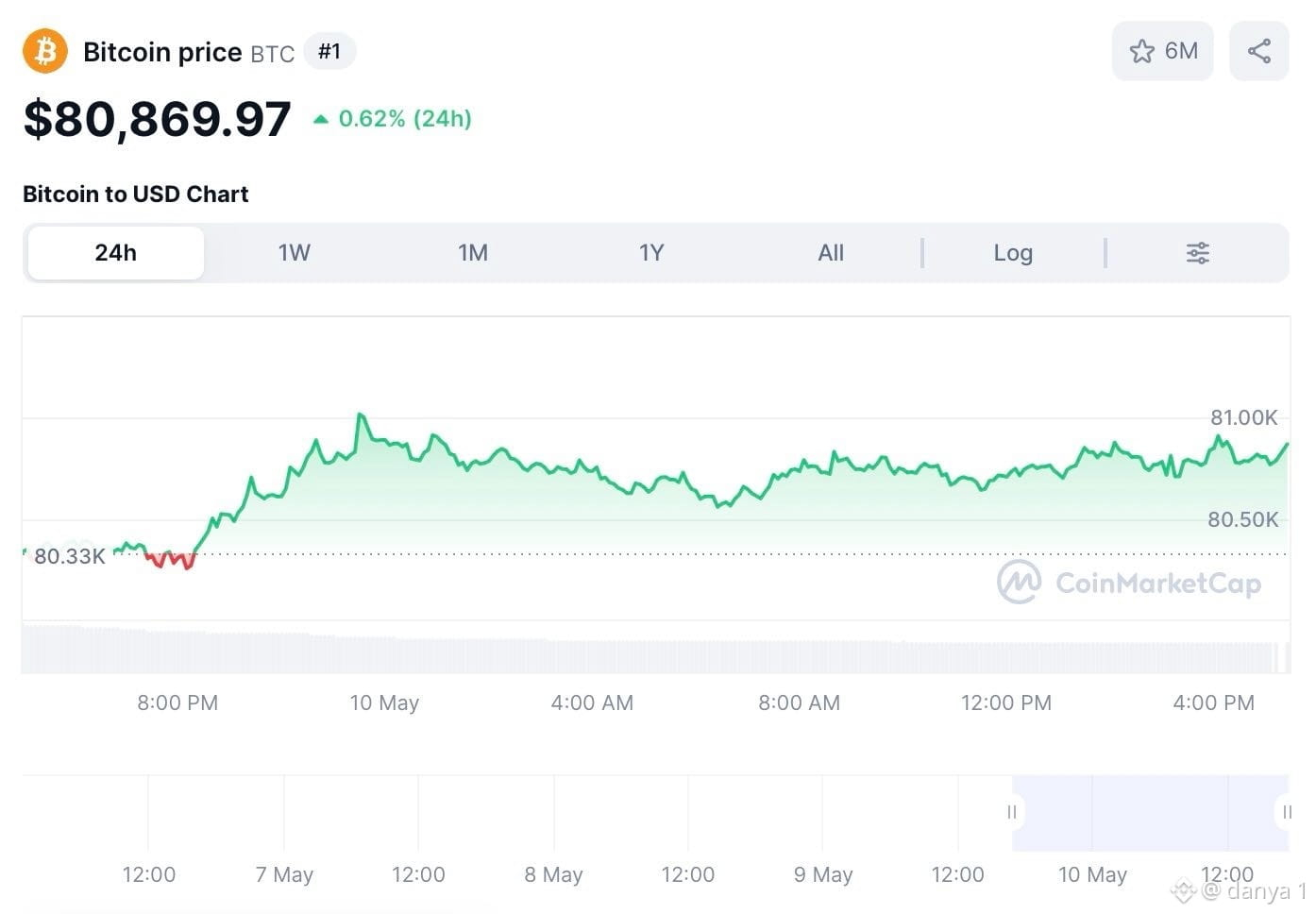
Task: Open chart settings sliders icon
Action: pos(1197,253)
